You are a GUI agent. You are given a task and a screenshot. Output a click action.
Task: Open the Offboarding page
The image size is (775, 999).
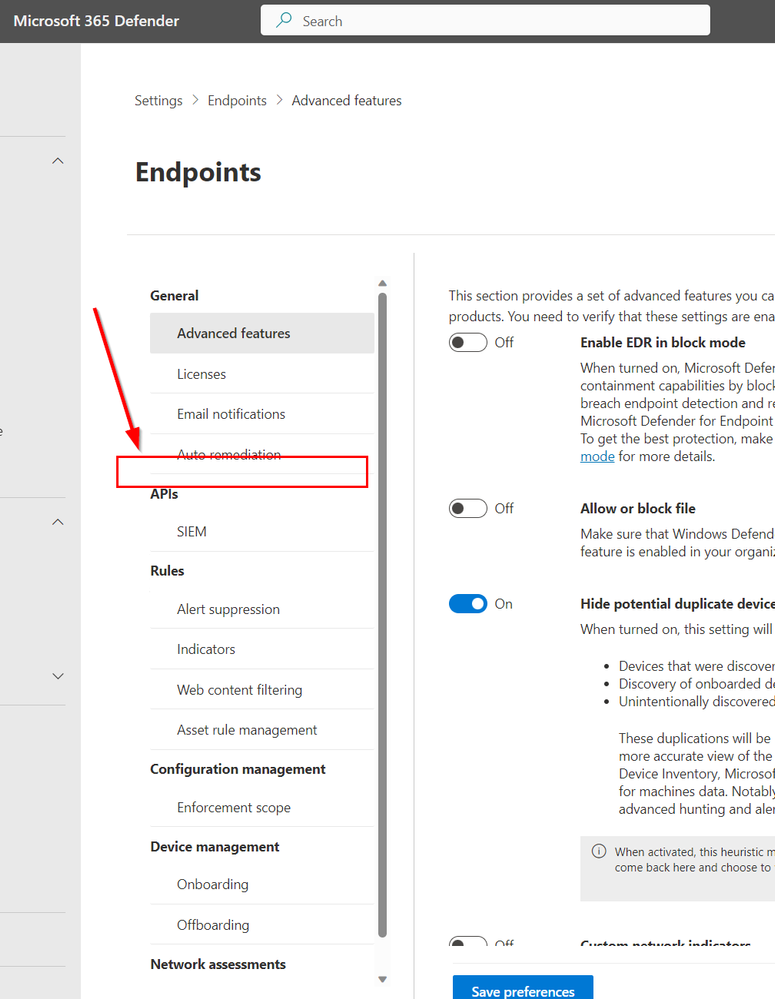point(262,925)
